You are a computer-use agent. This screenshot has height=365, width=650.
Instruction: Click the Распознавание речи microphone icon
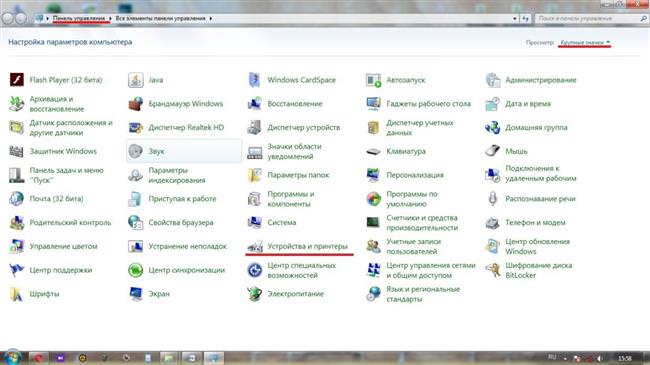tap(492, 199)
